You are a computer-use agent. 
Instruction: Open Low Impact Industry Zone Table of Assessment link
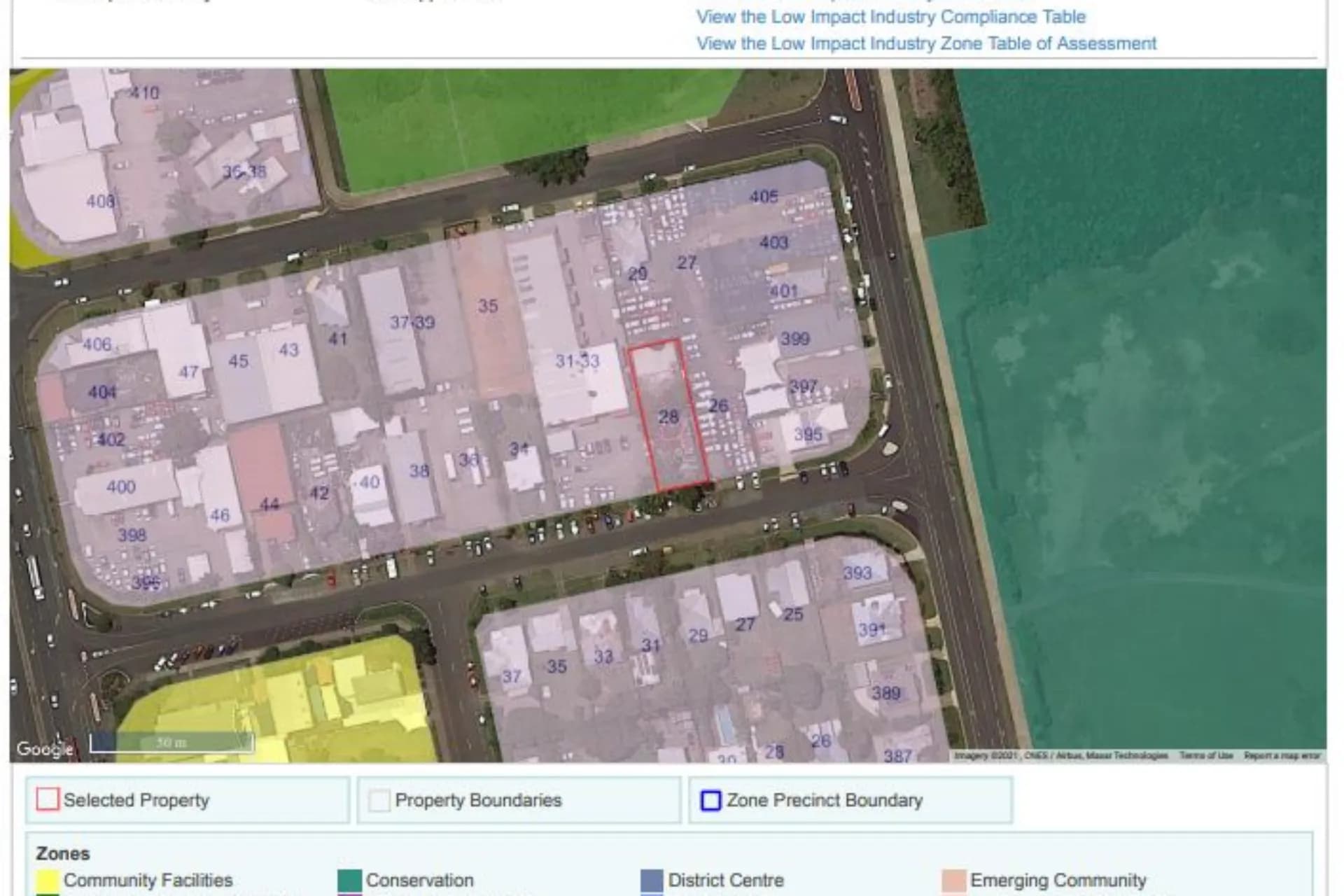926,43
